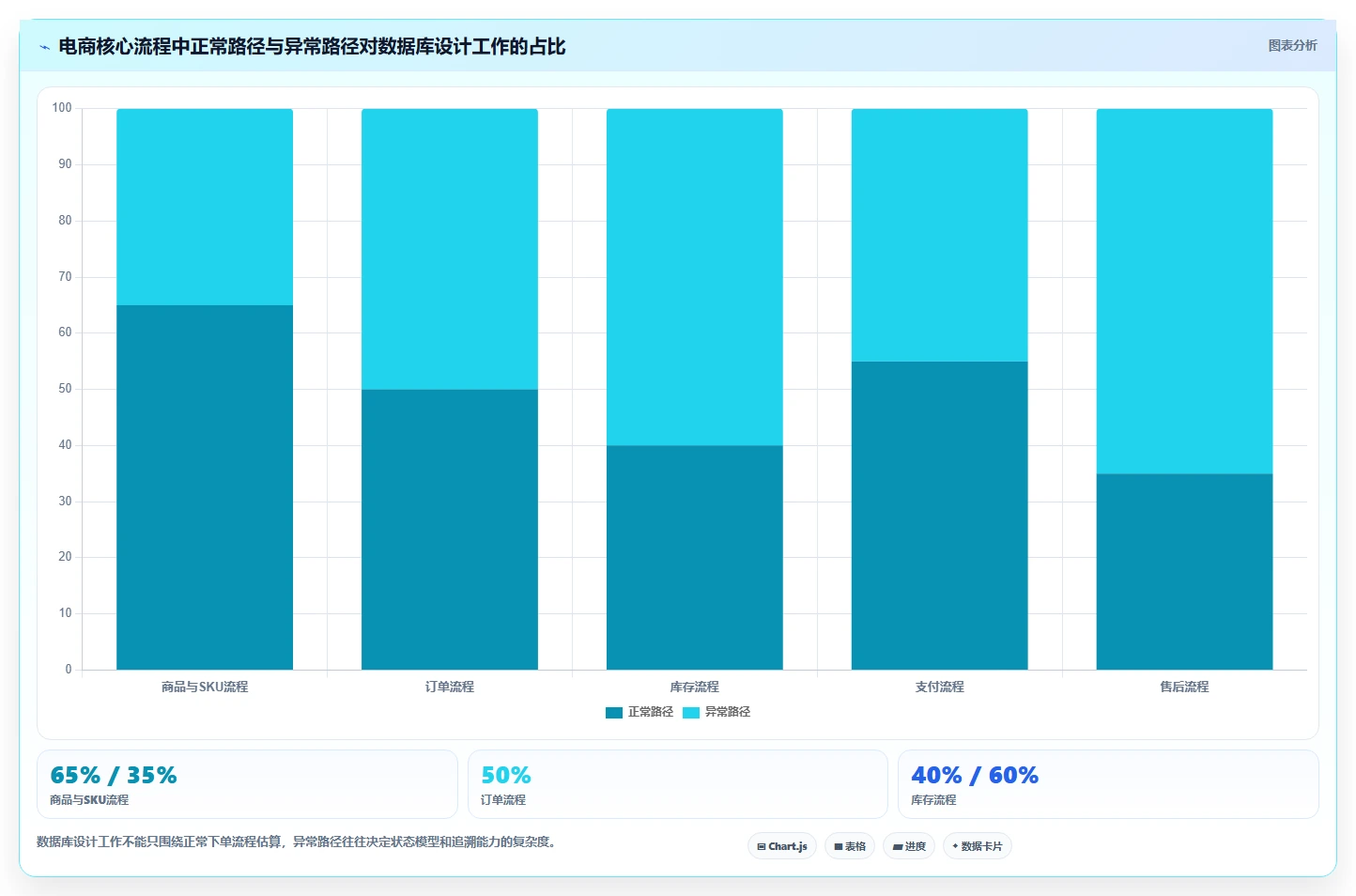Click the 正常路径 legend text
The width and height of the screenshot is (1356, 896).
click(x=651, y=712)
